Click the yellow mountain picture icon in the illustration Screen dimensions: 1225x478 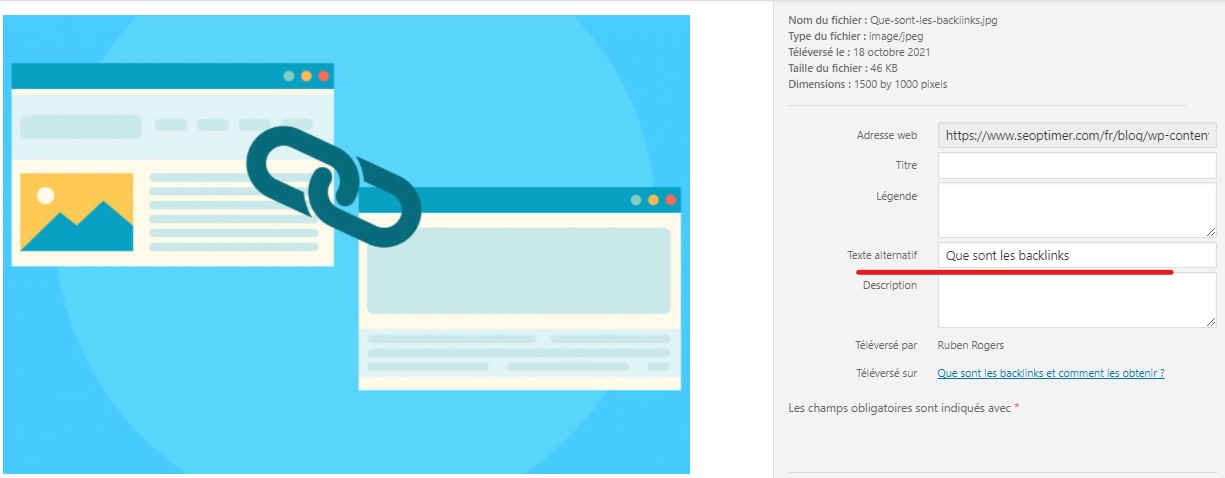click(76, 212)
